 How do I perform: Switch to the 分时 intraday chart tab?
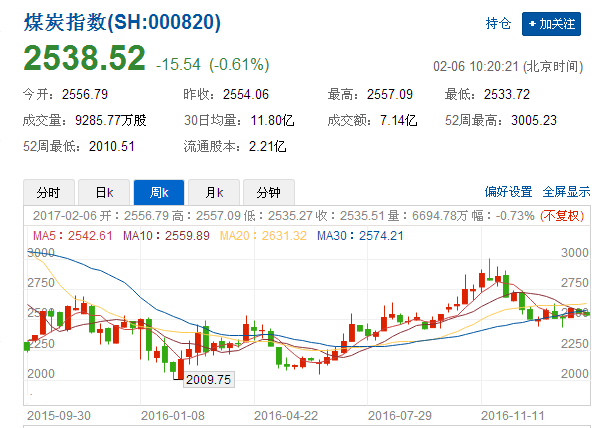click(x=48, y=192)
